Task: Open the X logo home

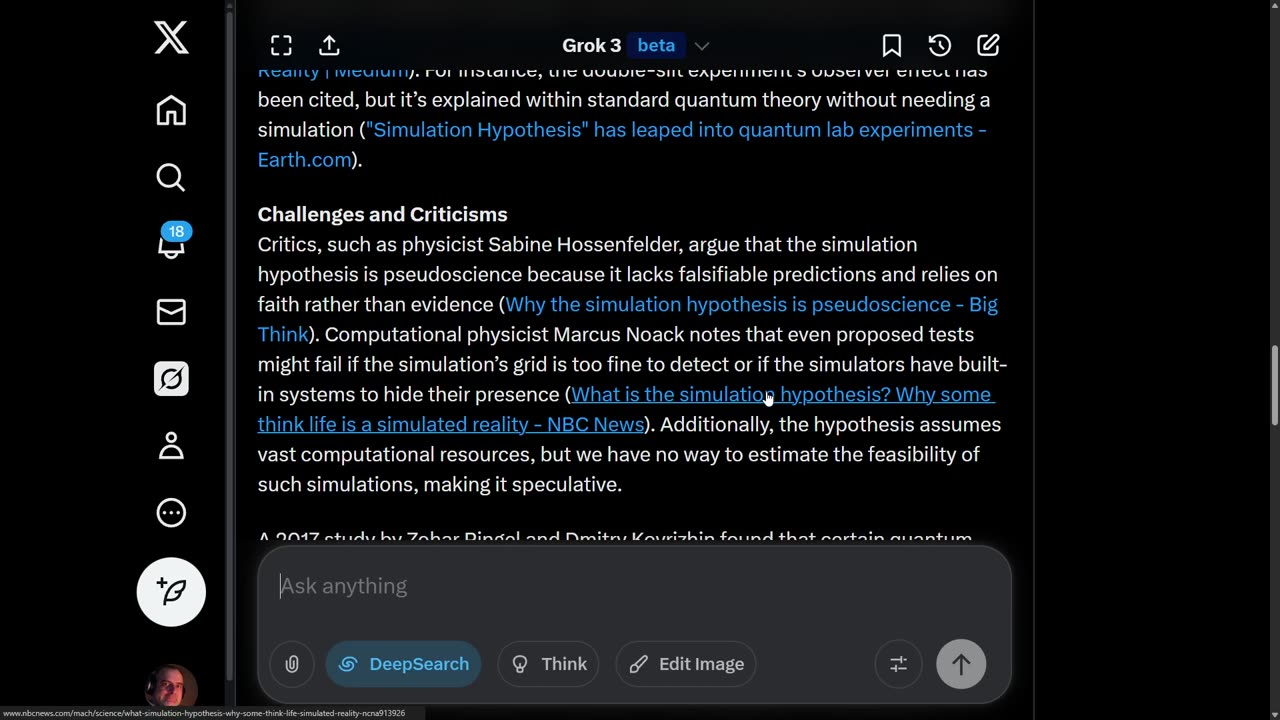Action: click(x=171, y=39)
